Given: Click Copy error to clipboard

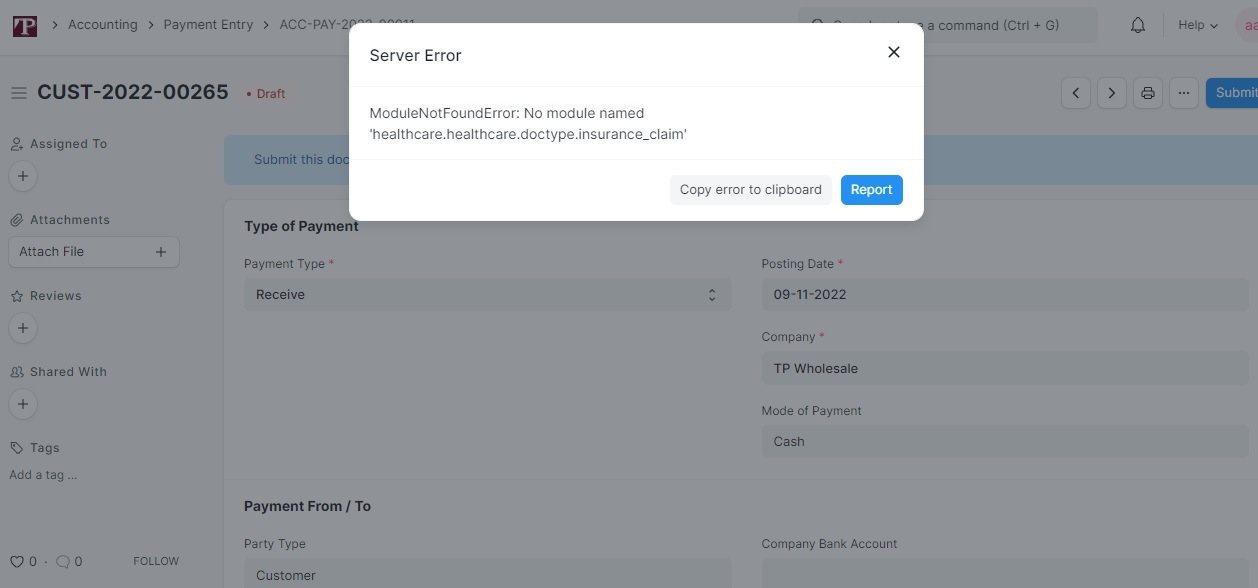Looking at the screenshot, I should point(750,189).
